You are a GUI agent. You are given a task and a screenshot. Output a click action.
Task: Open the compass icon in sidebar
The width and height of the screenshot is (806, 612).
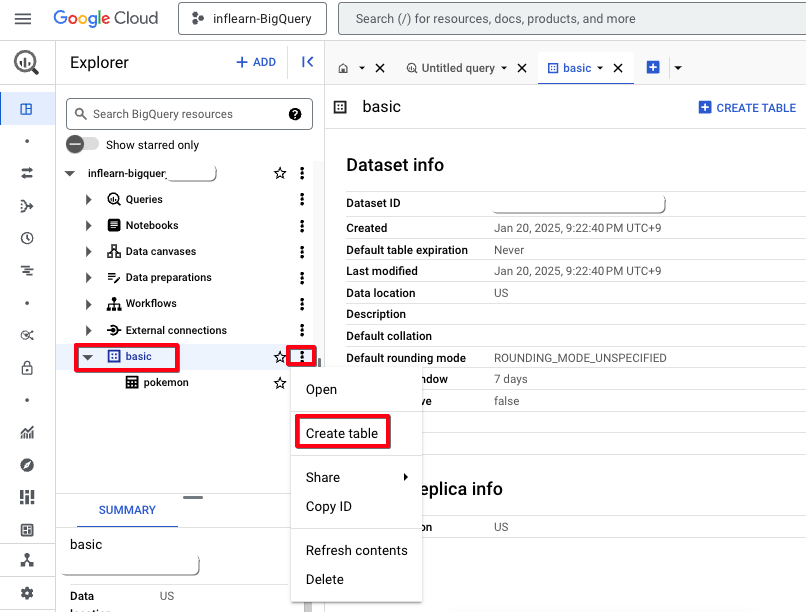click(27, 465)
